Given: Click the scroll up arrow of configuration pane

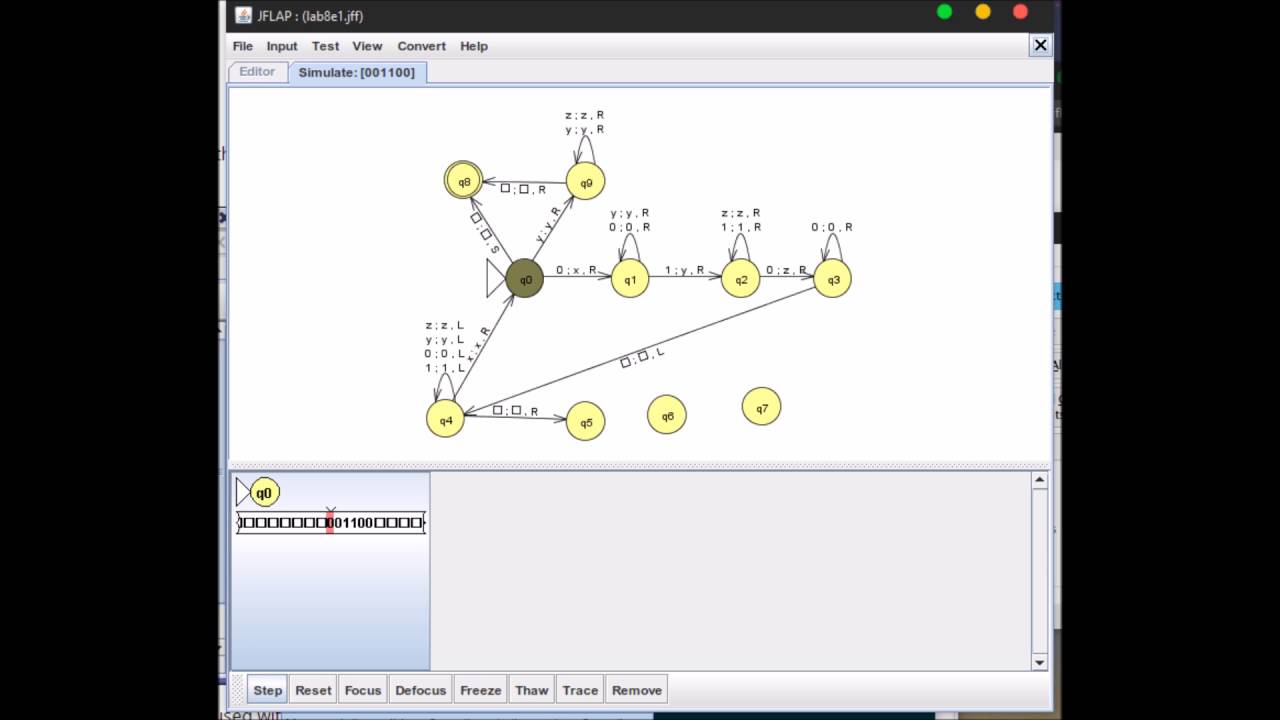Looking at the screenshot, I should pos(1040,480).
